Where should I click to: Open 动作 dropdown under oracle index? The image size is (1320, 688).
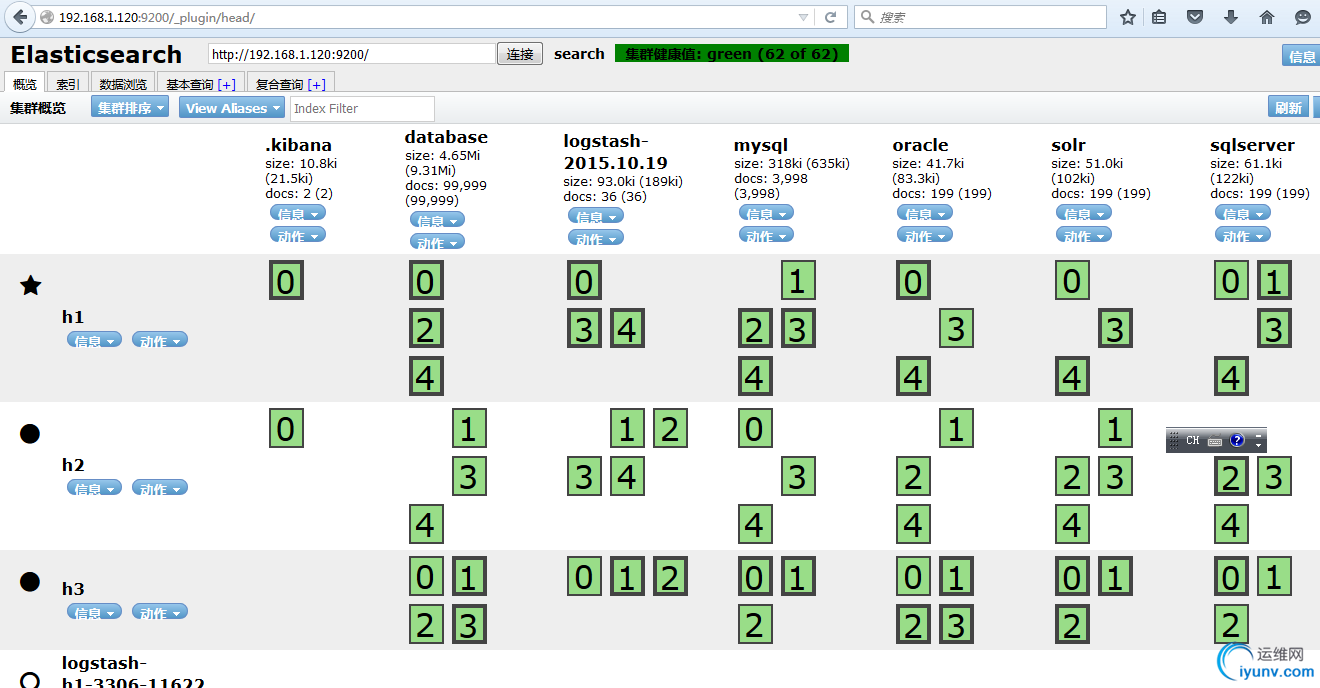pos(925,235)
